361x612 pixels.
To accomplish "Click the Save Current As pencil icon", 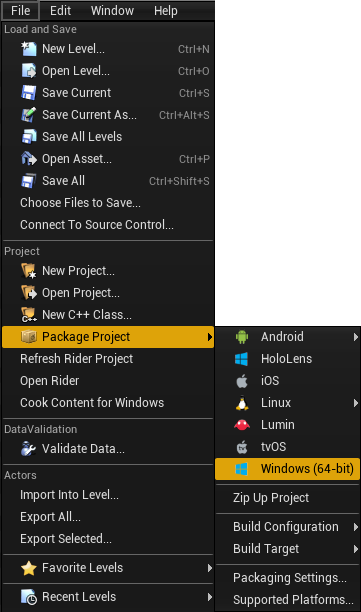I will coord(28,115).
